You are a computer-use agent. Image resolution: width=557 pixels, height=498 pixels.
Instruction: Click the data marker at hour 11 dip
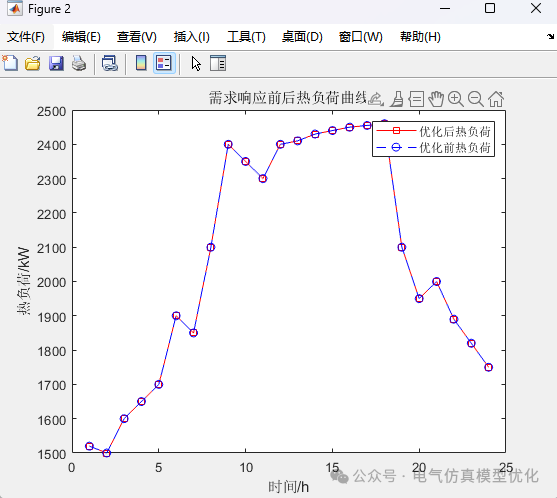click(263, 179)
